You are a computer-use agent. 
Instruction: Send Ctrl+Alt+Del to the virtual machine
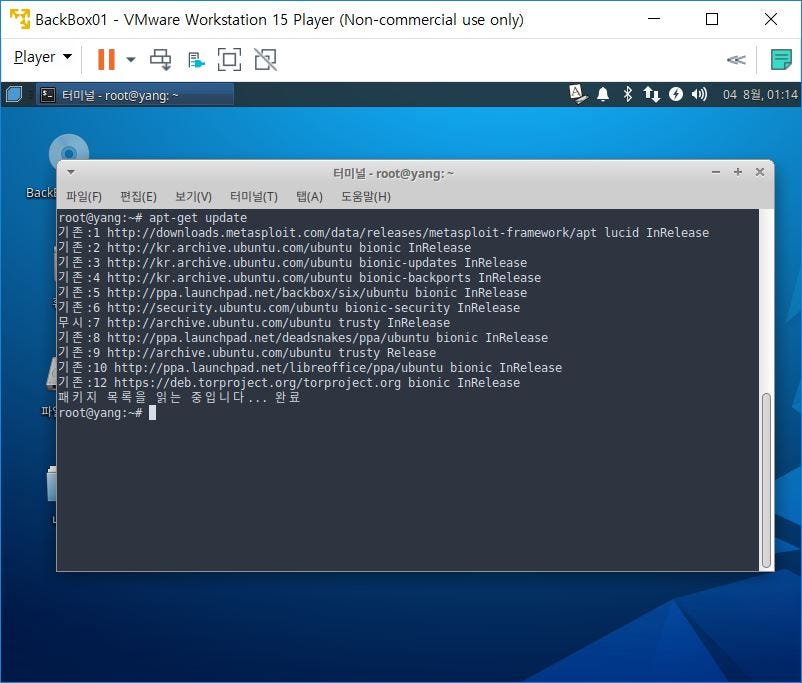click(160, 59)
